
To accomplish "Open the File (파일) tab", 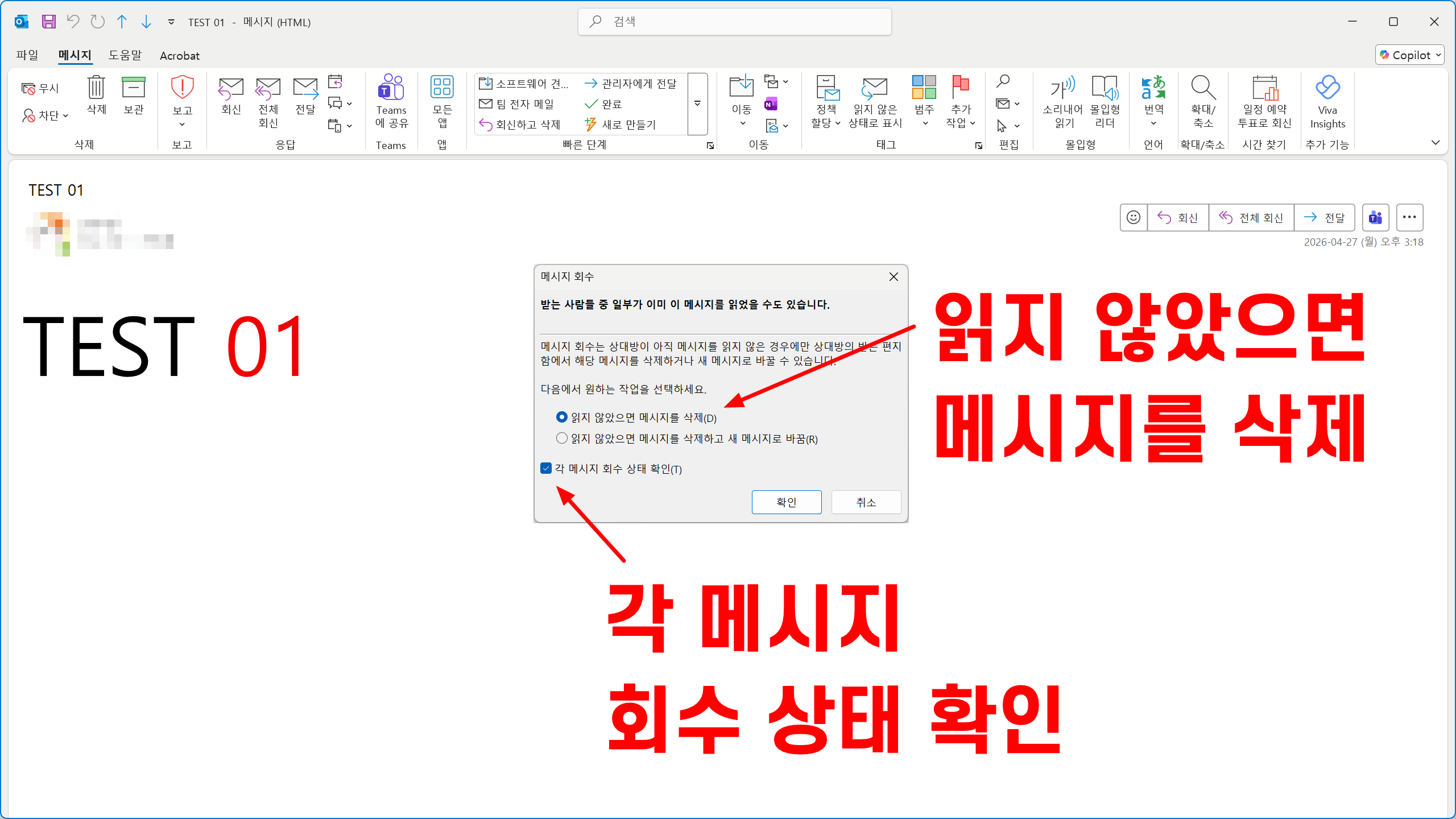I will (27, 55).
